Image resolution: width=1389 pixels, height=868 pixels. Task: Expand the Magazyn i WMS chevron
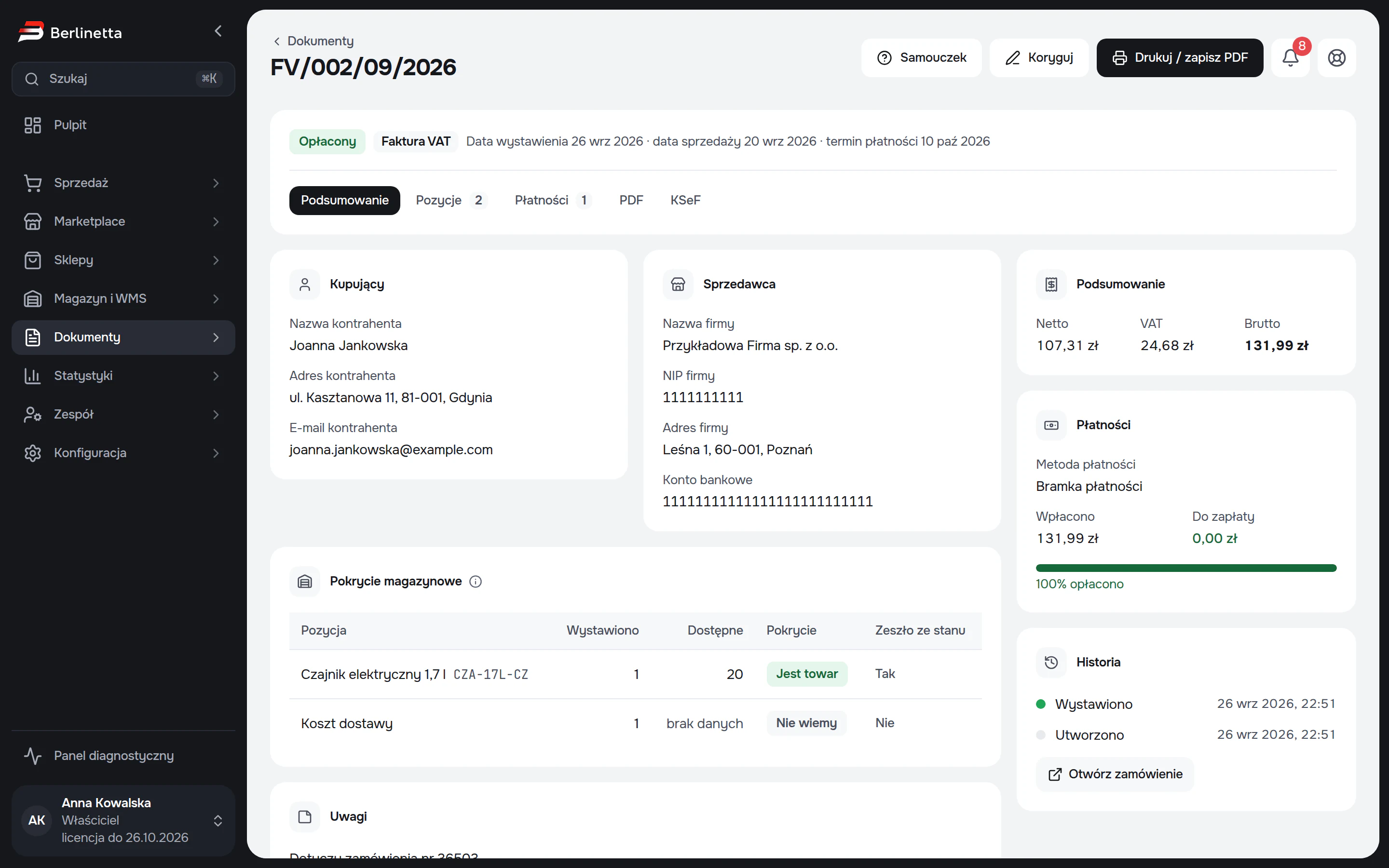216,298
